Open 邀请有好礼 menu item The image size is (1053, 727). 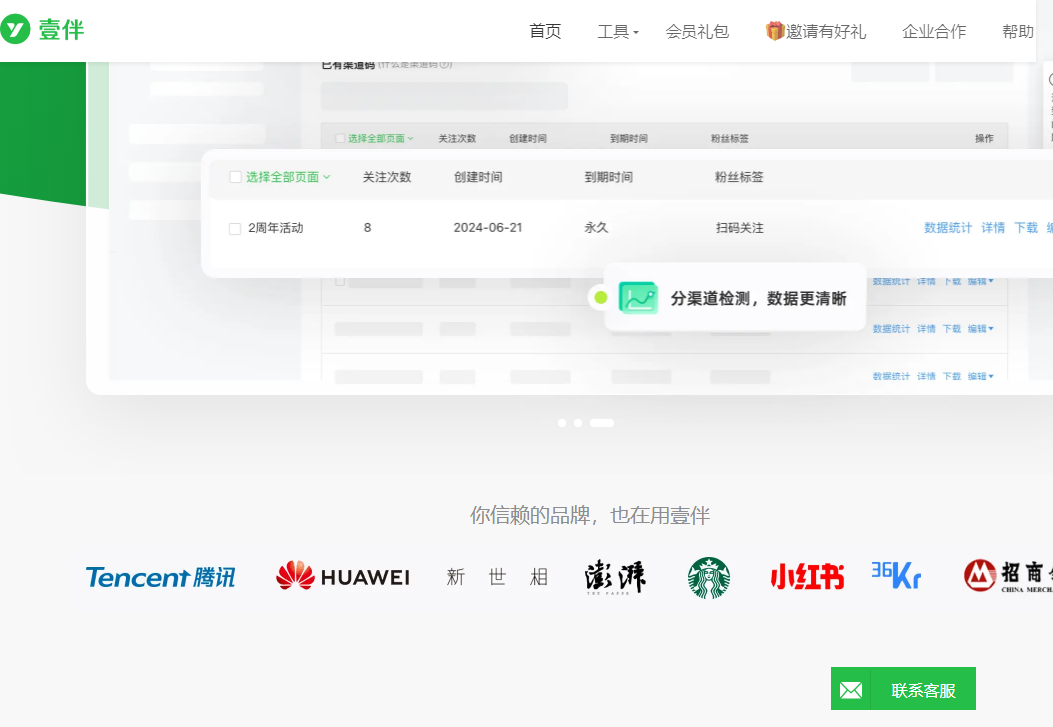826,32
